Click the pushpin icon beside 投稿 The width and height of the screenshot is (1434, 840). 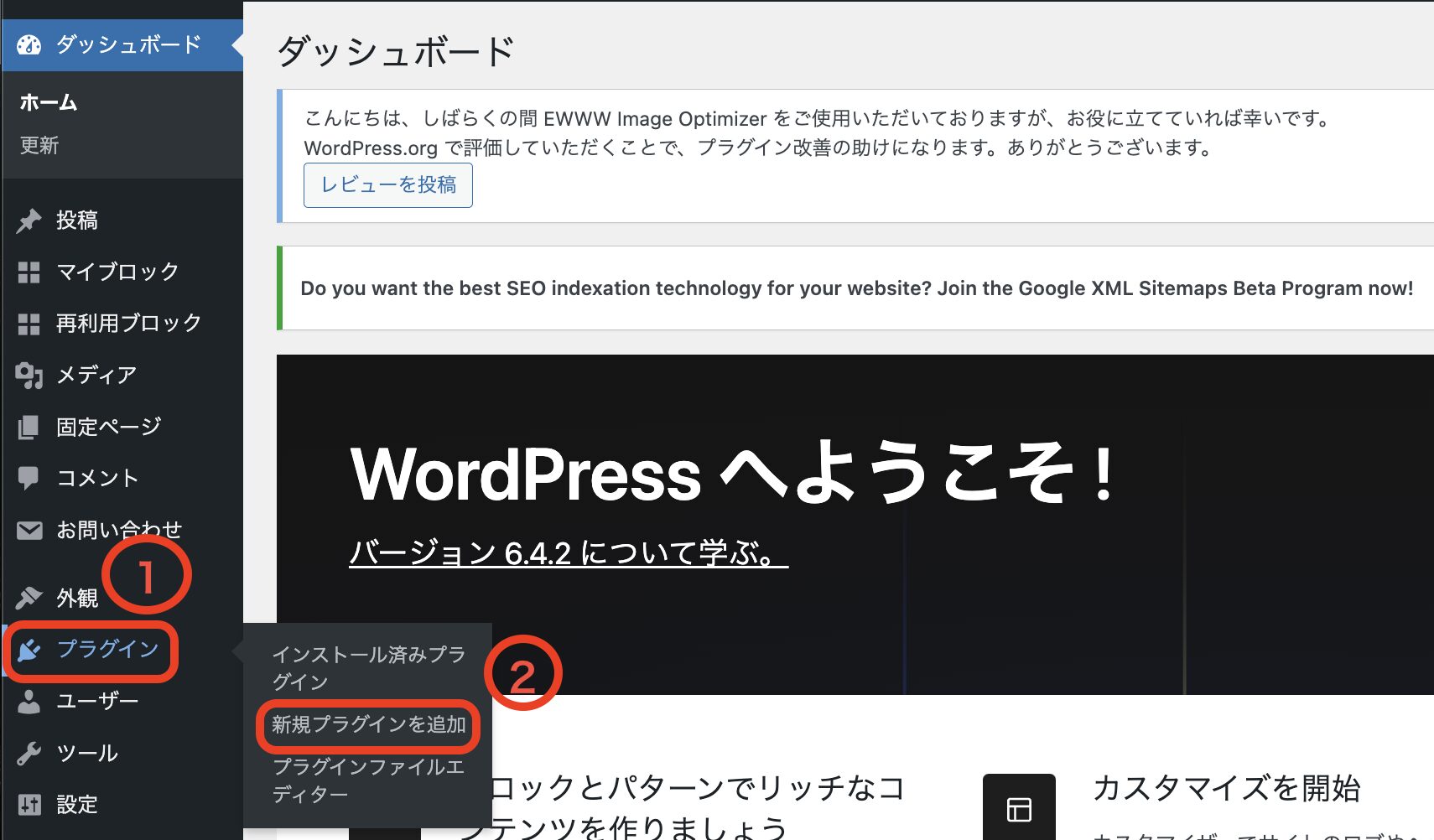click(29, 220)
